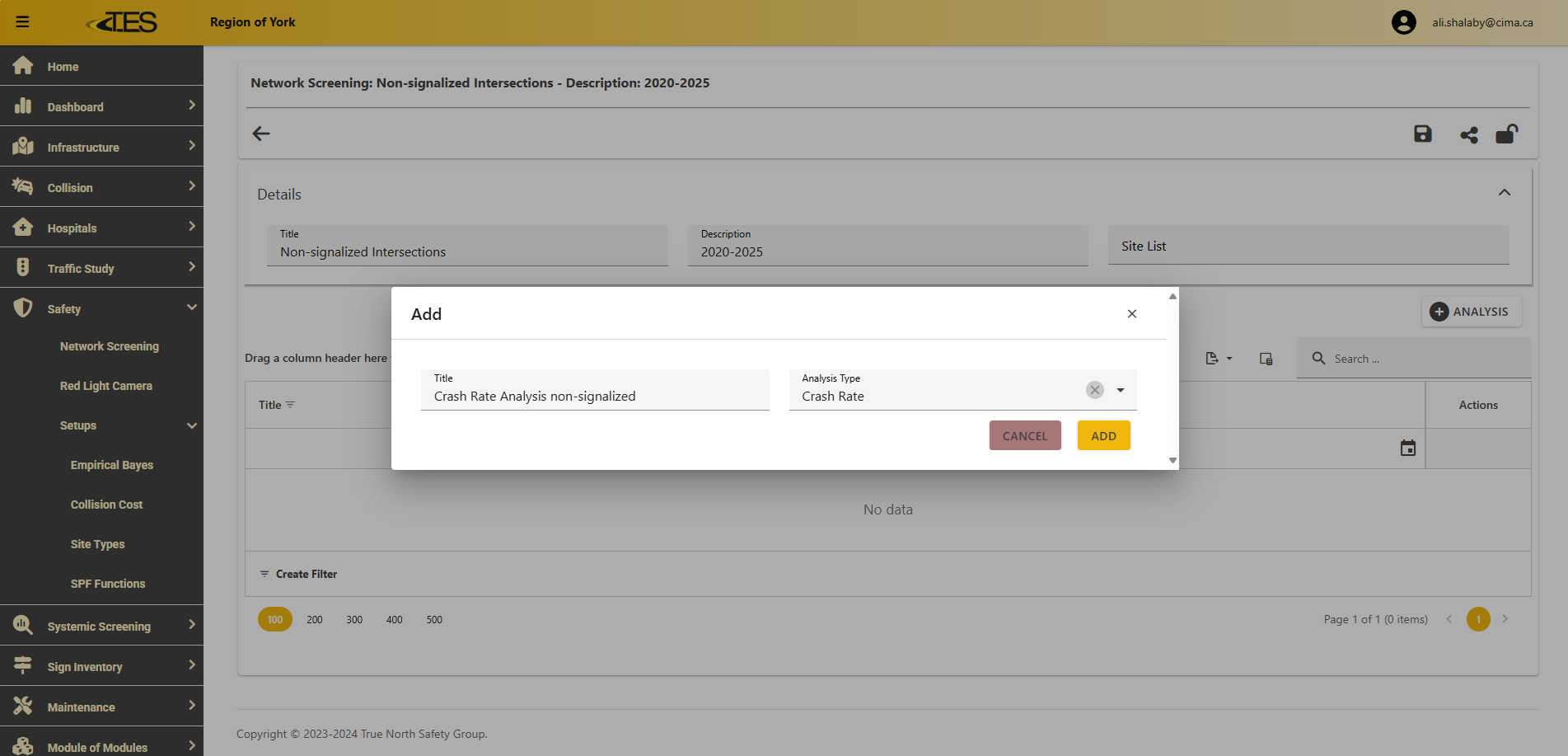Click the ADD button
The height and width of the screenshot is (756, 1568).
1103,436
